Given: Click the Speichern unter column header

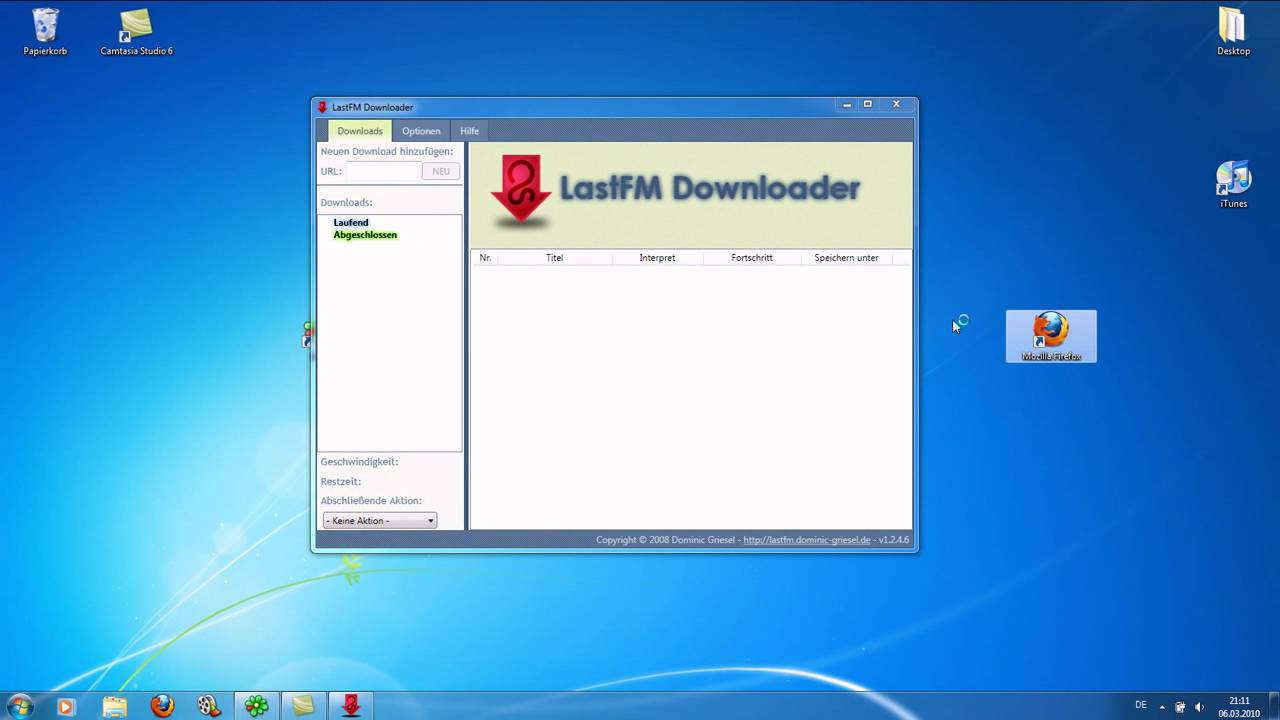Looking at the screenshot, I should (x=846, y=258).
